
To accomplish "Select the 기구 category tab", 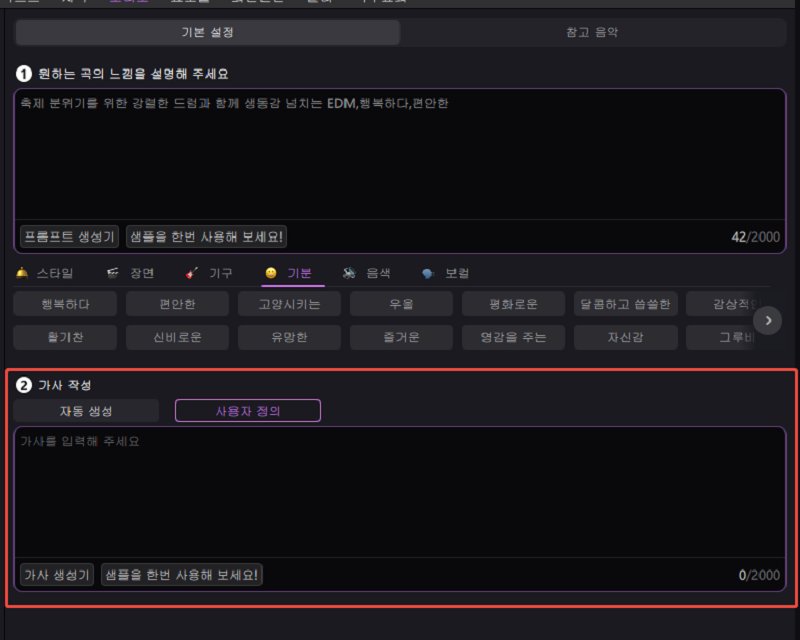I will (209, 273).
